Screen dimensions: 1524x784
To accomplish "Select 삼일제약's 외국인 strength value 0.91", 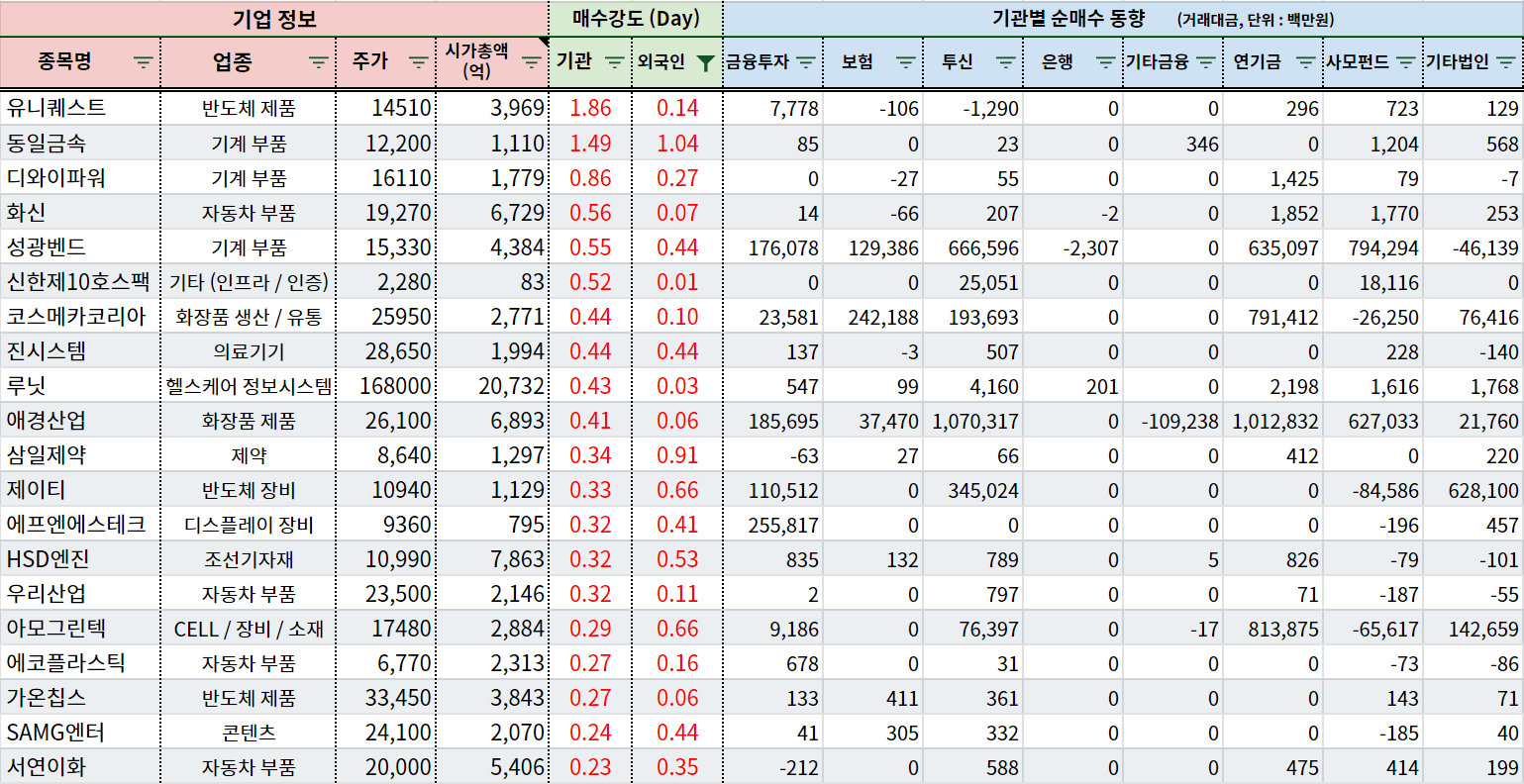I will [677, 454].
